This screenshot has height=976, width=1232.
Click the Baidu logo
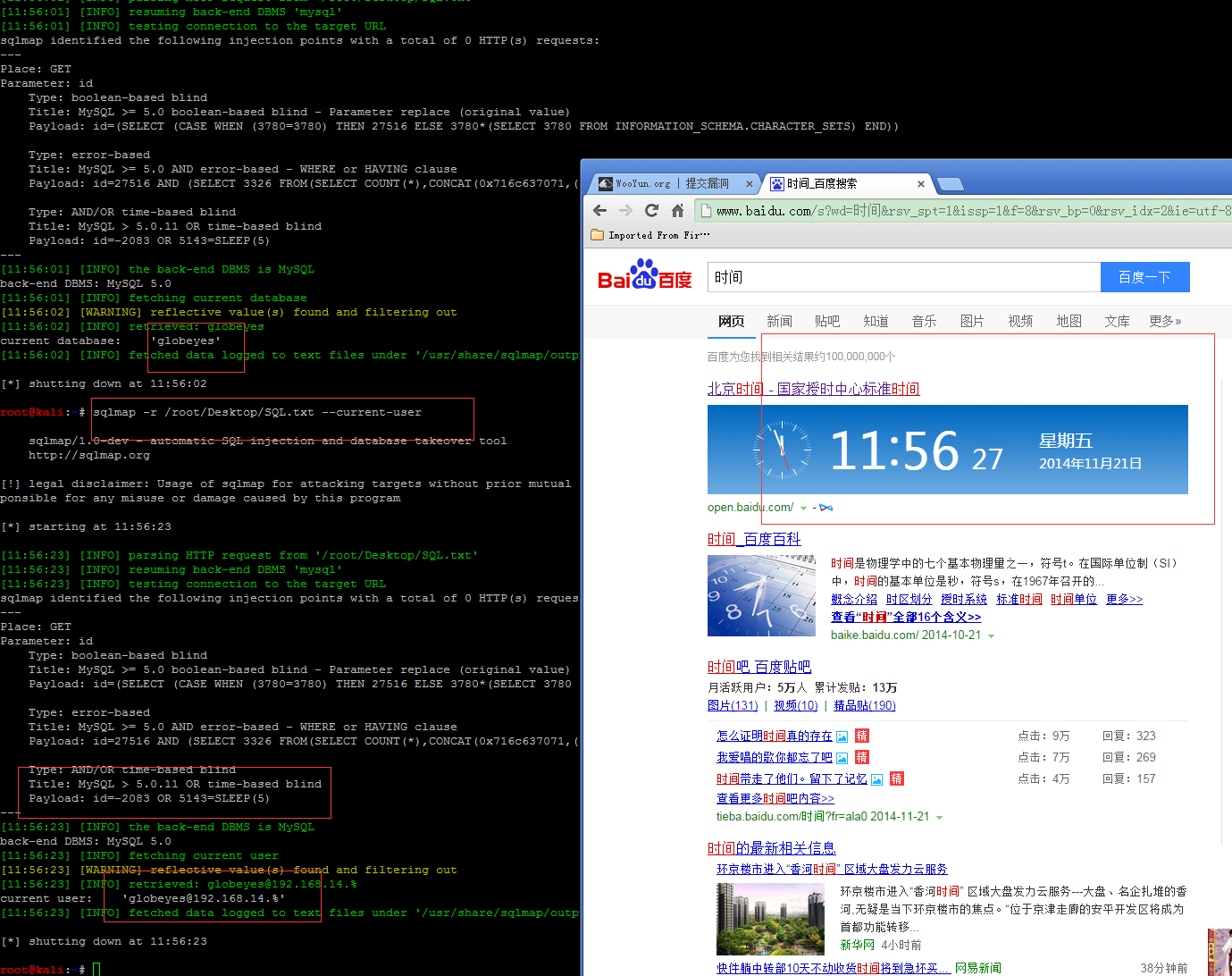[644, 275]
